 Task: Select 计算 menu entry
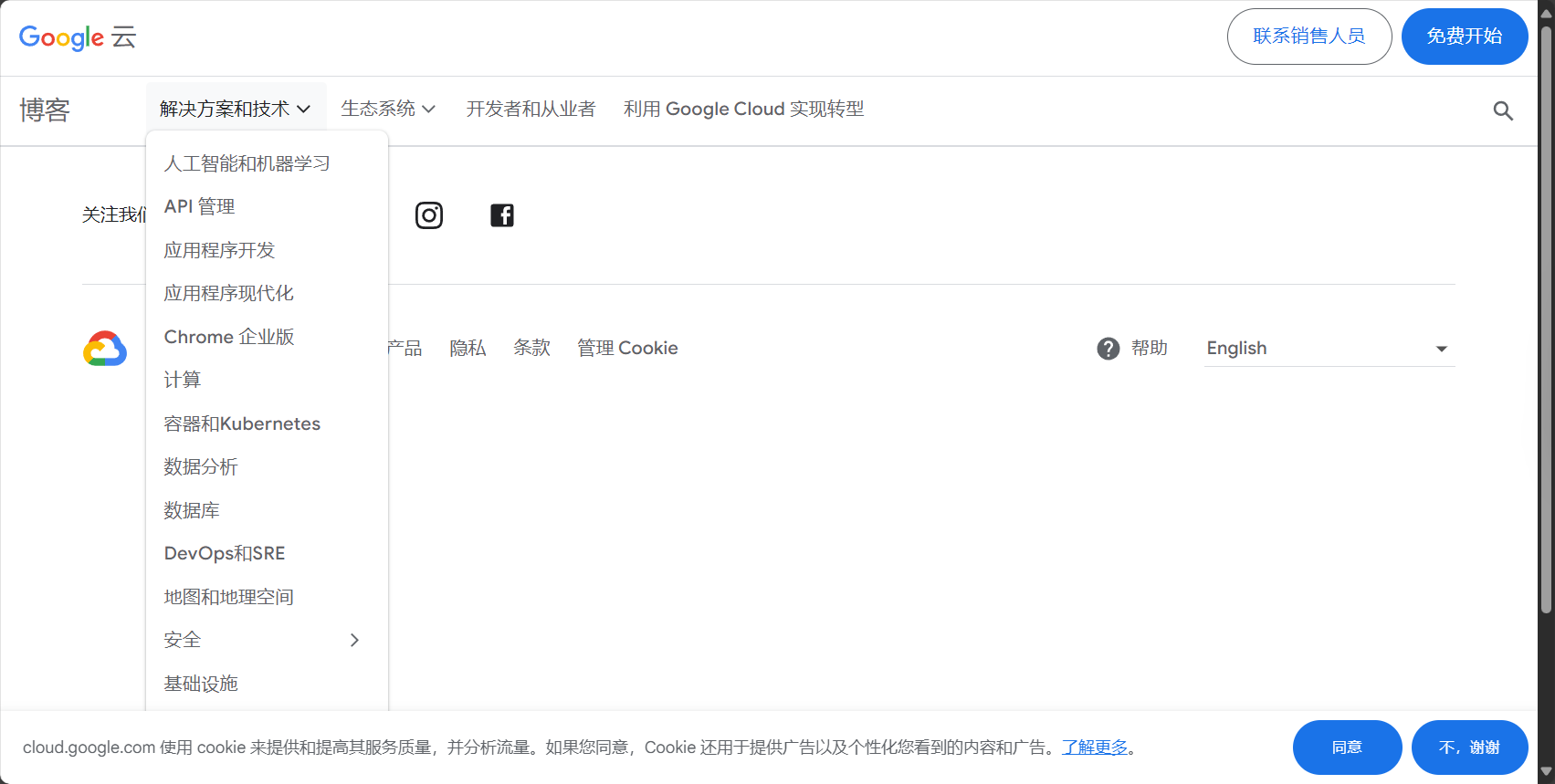click(183, 380)
